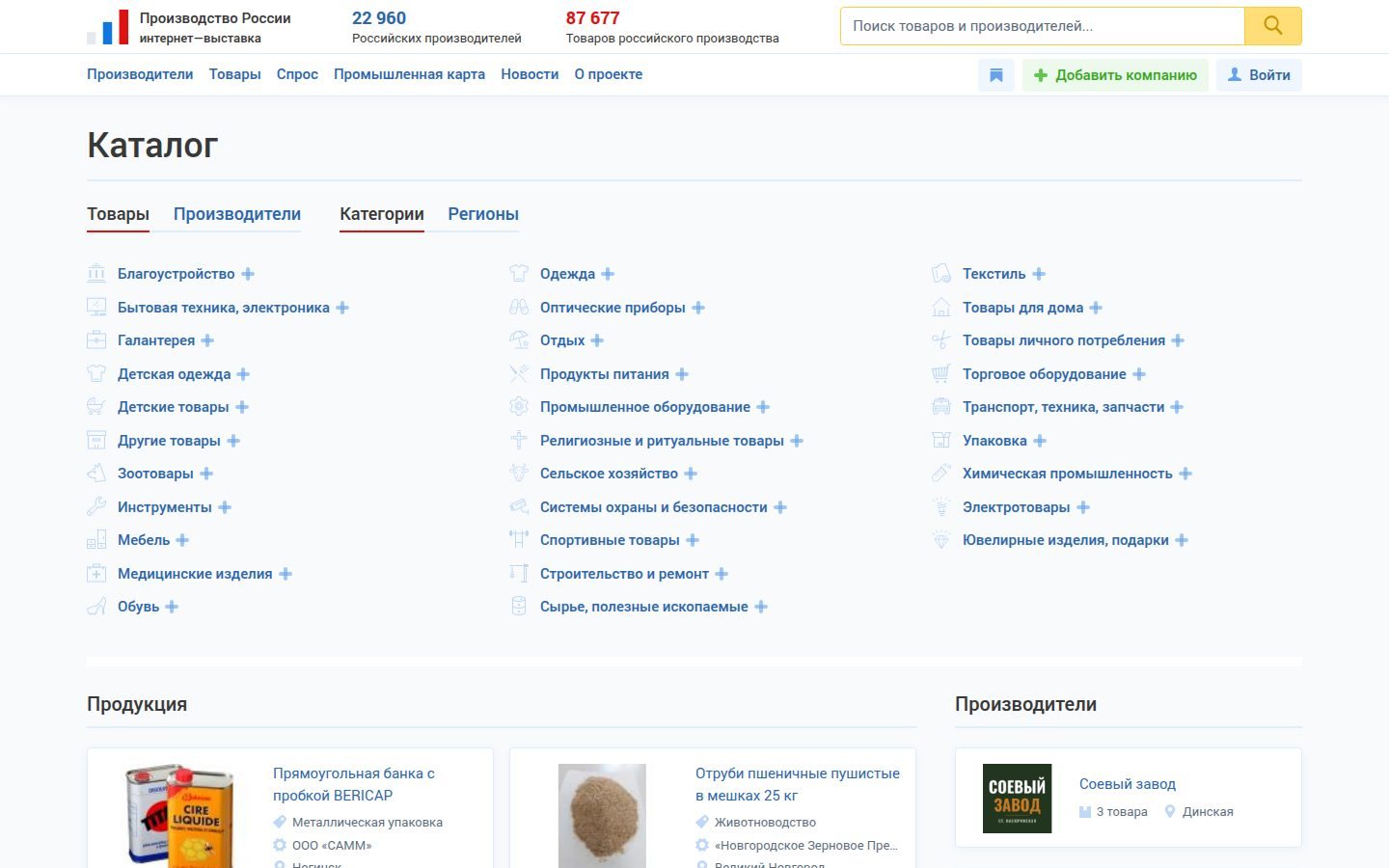The image size is (1389, 868).
Task: Click the Оптические приборы binoculars icon
Action: point(519,308)
